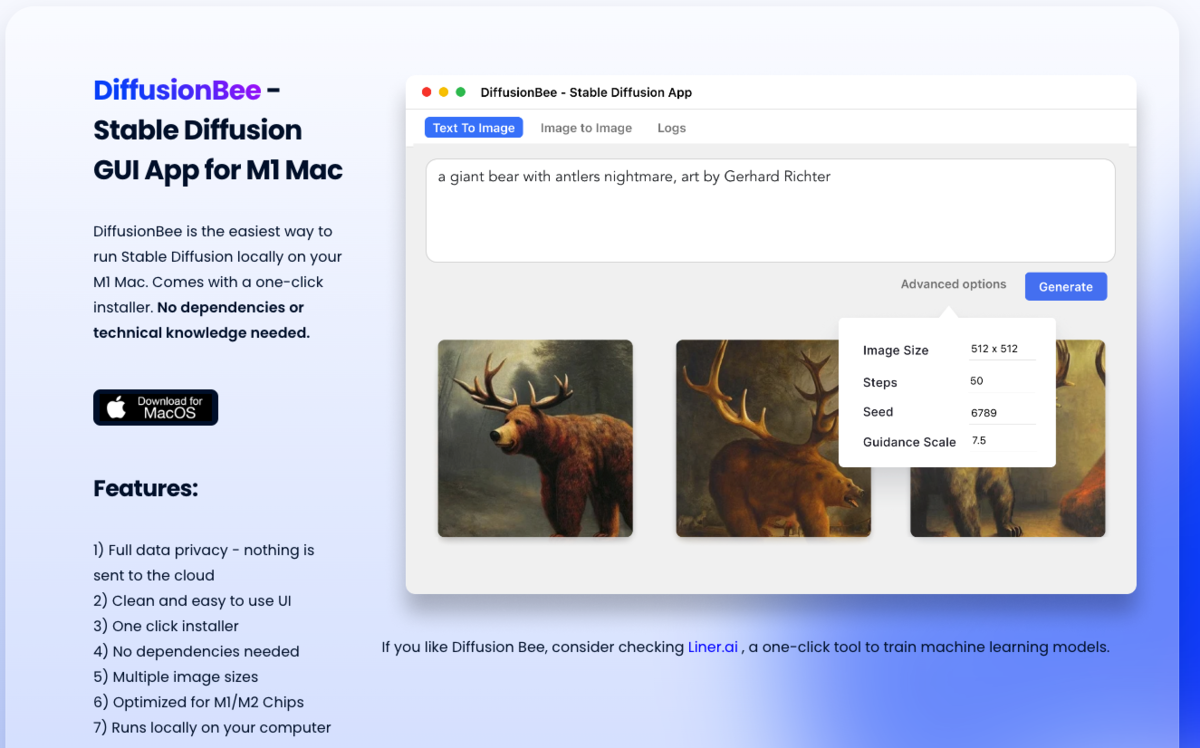
Task: Click the window title DiffusionBee - Stable Diffusion App
Action: (586, 92)
